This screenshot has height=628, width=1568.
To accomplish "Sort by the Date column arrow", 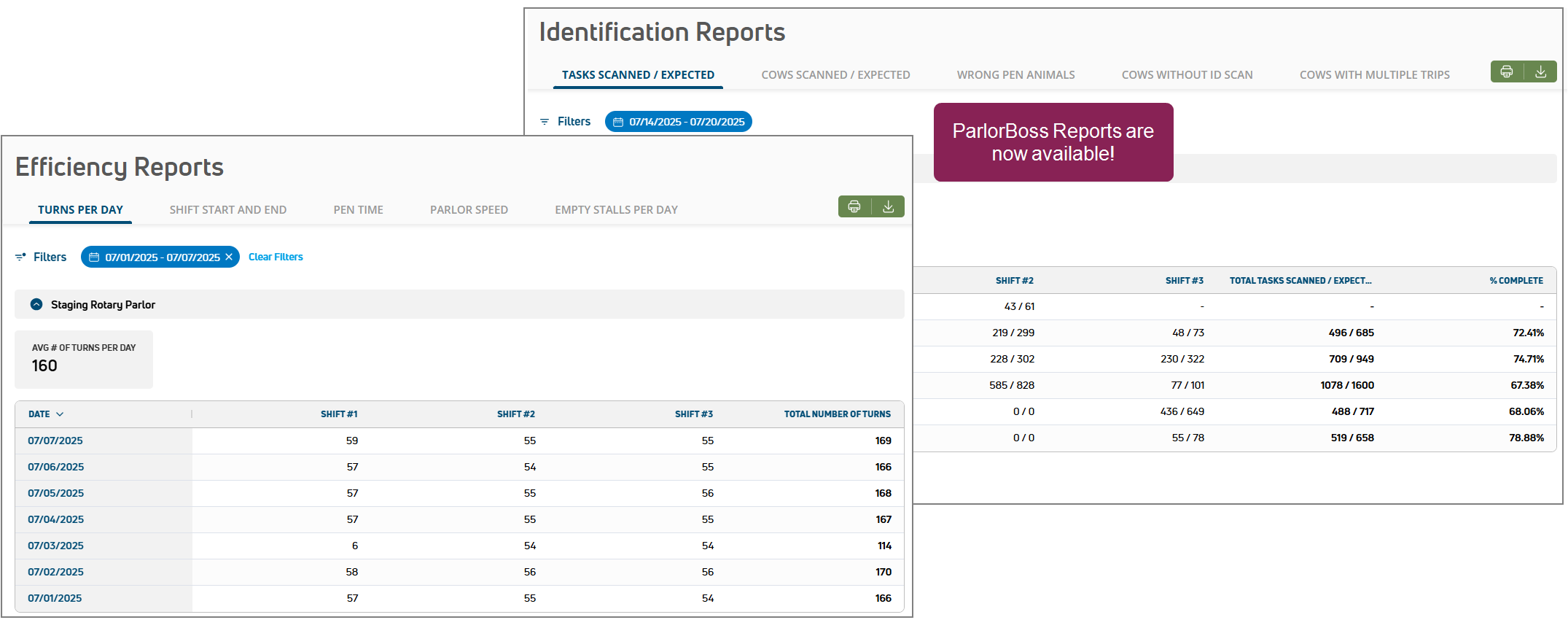I will point(60,414).
